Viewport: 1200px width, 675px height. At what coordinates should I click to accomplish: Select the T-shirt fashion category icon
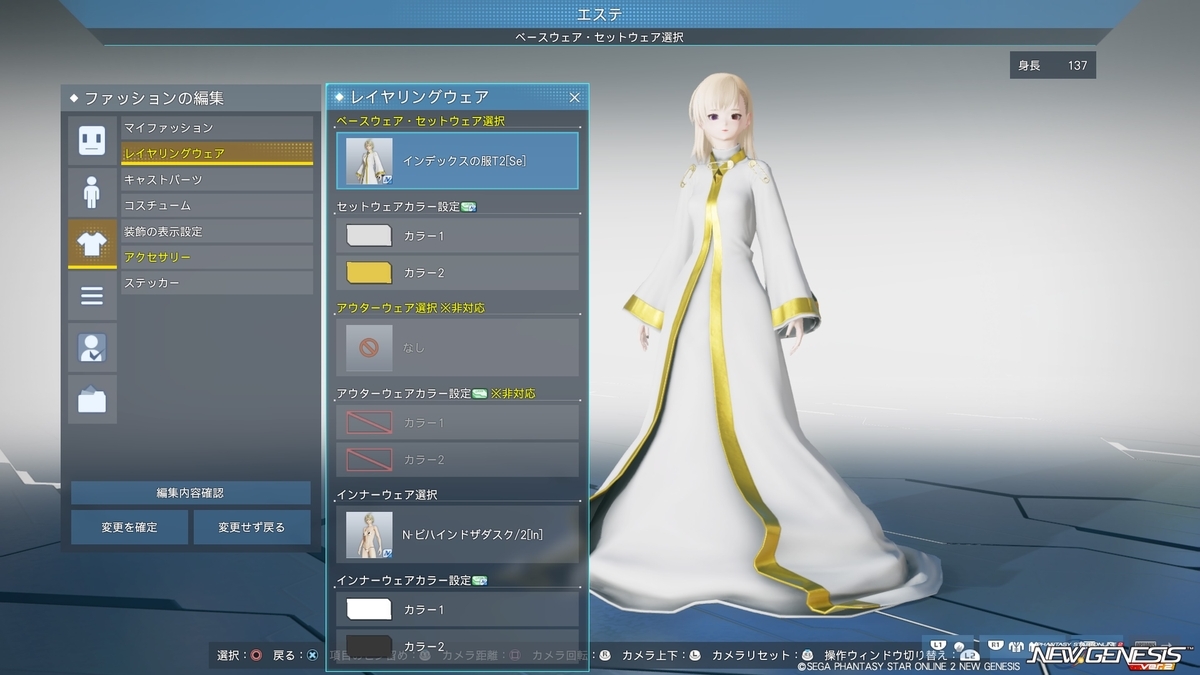92,244
